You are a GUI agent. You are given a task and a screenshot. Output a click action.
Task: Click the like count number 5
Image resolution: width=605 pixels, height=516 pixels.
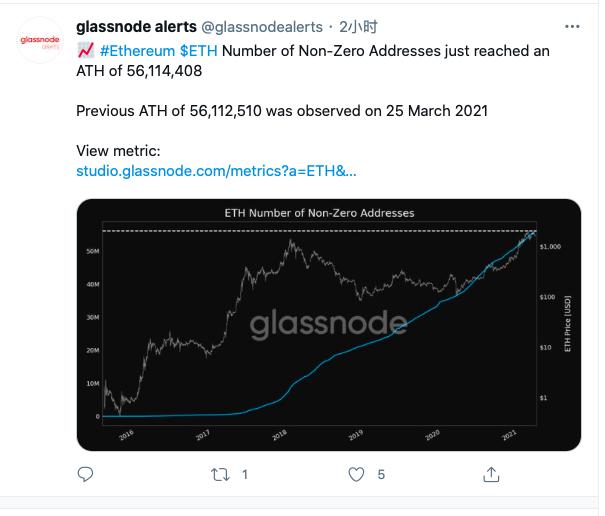(x=380, y=475)
